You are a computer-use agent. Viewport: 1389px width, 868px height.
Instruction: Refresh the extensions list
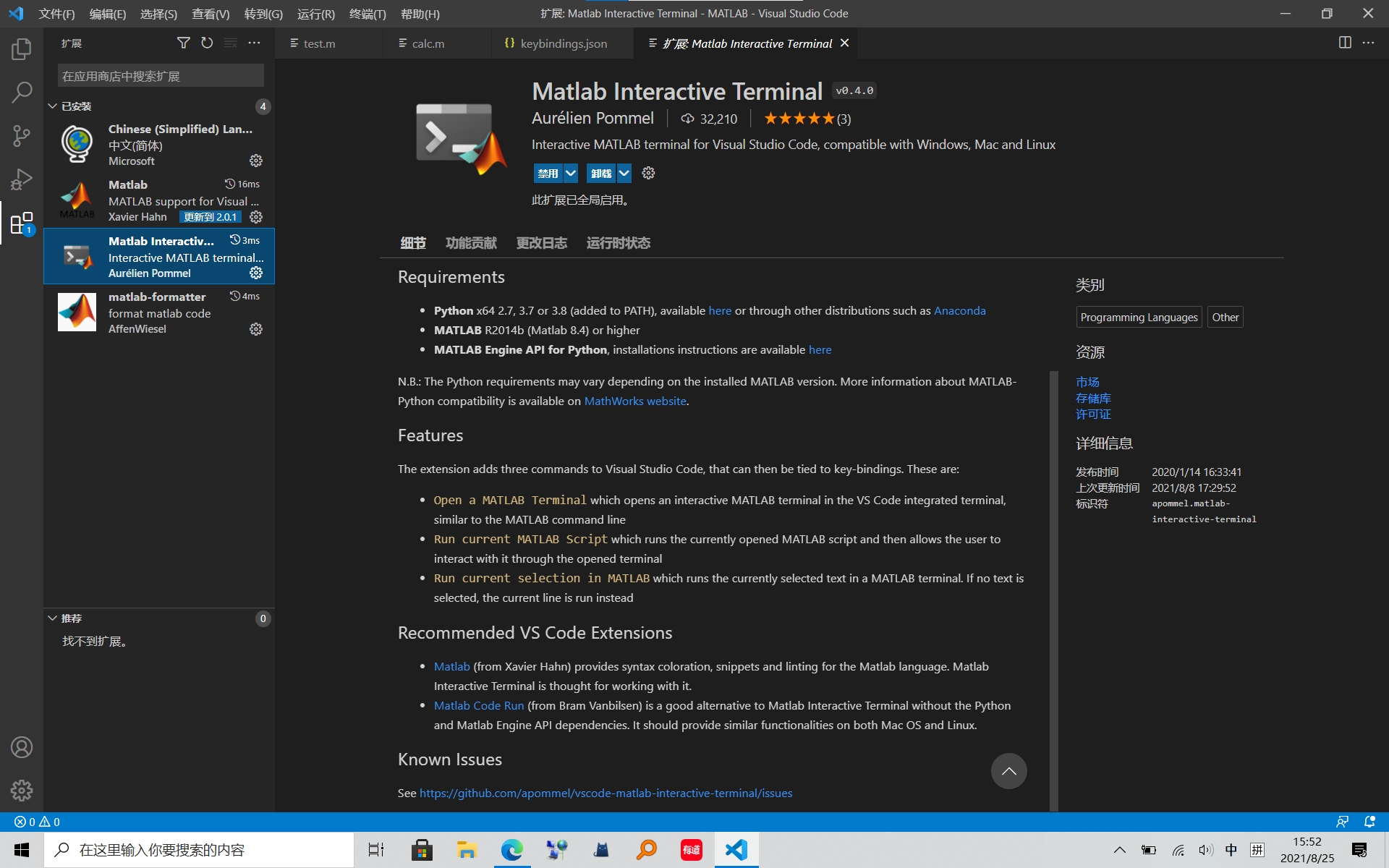tap(207, 43)
